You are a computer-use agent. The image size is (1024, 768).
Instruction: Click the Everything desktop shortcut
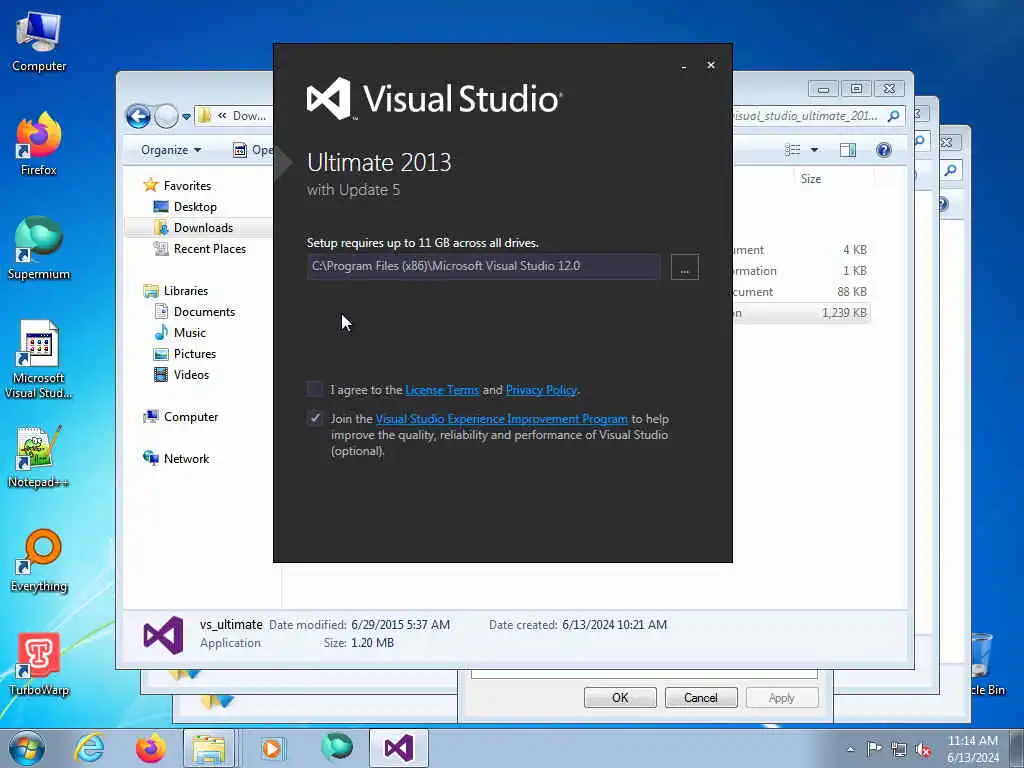39,561
